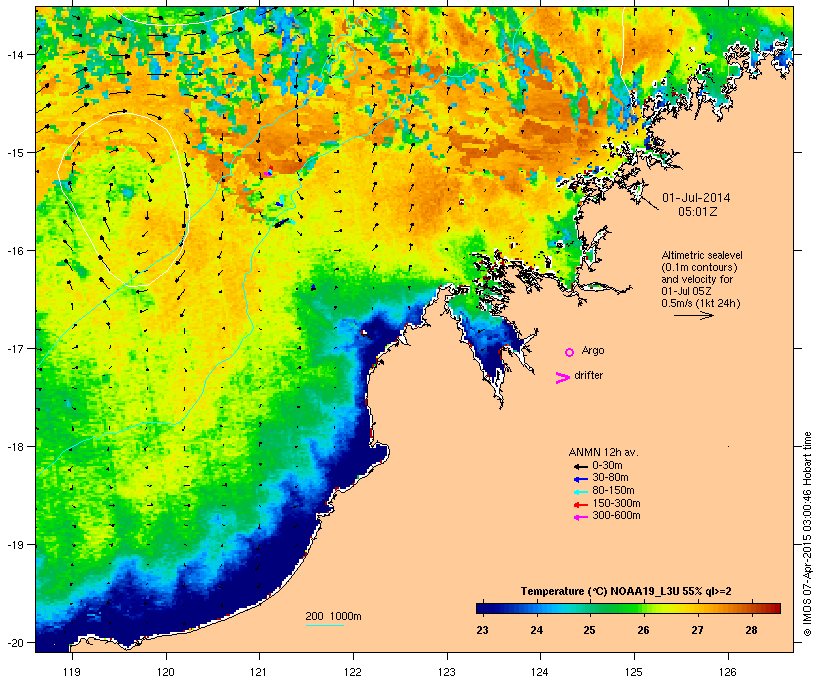Click the time label 05:01Z
Screen dimensions: 820x680
(x=698, y=212)
